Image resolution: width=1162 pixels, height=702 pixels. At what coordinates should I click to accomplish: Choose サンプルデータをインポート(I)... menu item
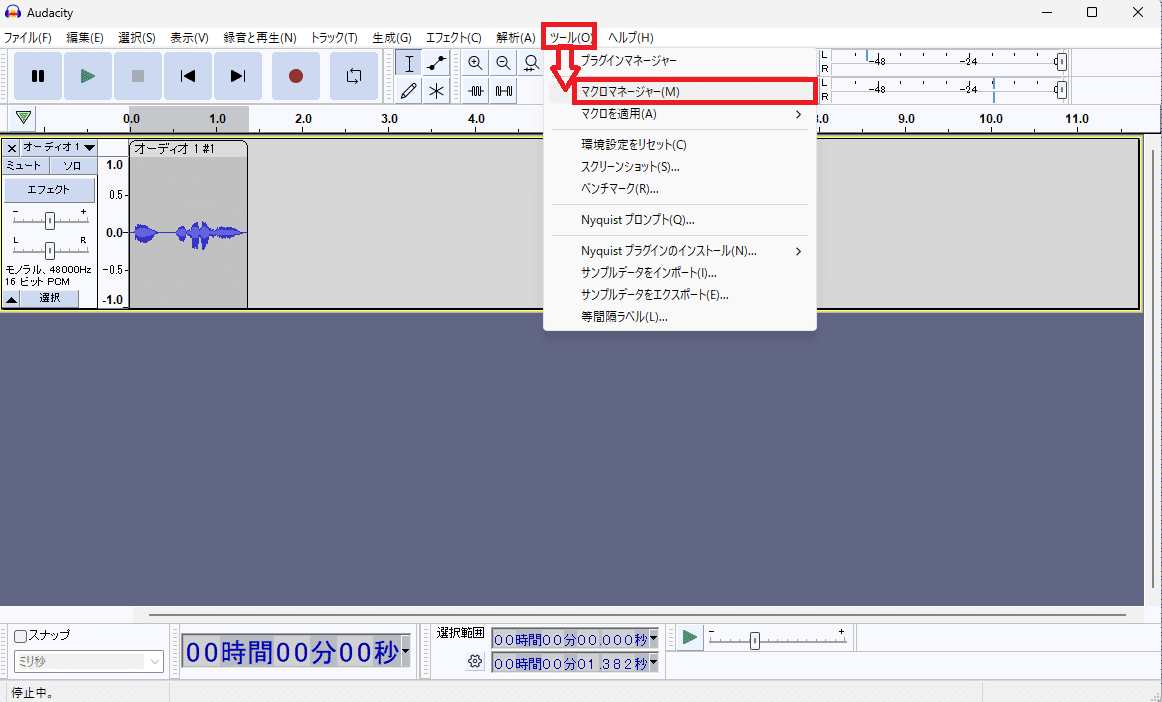(x=680, y=273)
